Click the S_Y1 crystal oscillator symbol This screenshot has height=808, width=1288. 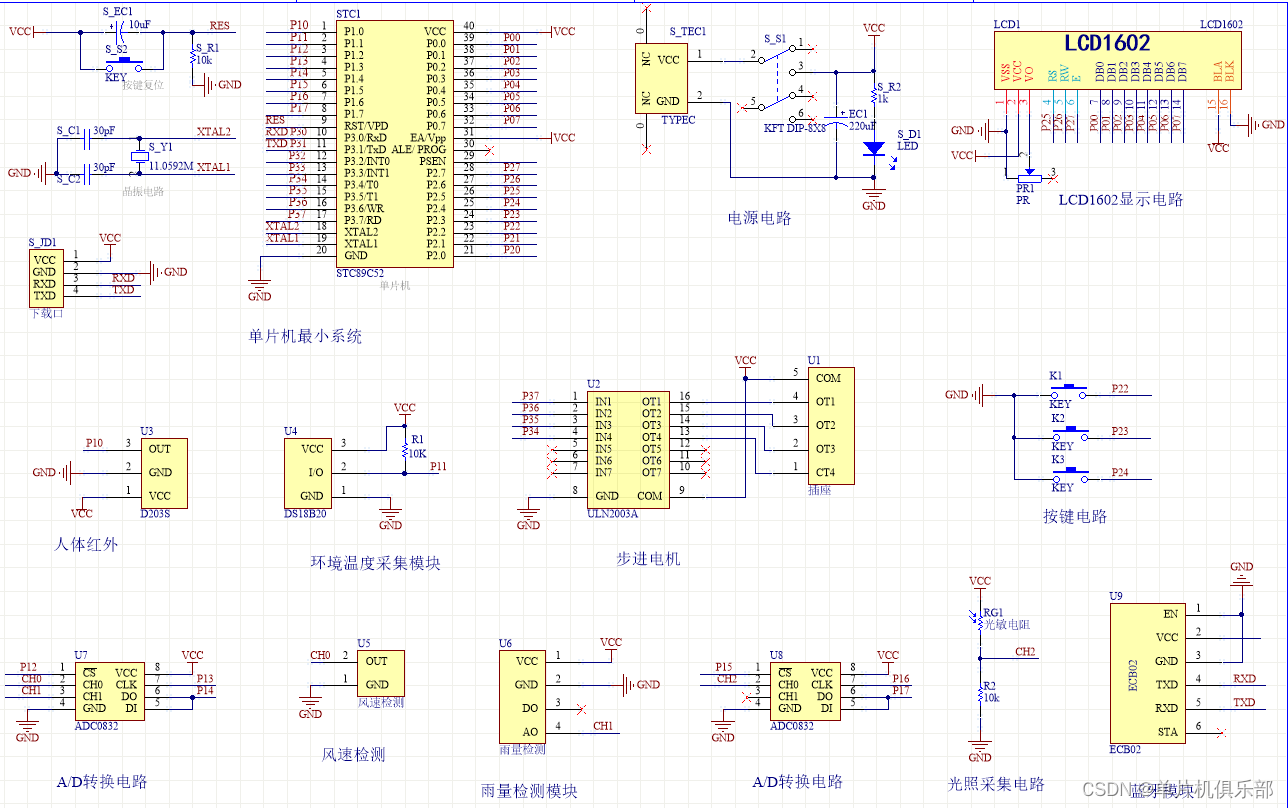pyautogui.click(x=140, y=156)
